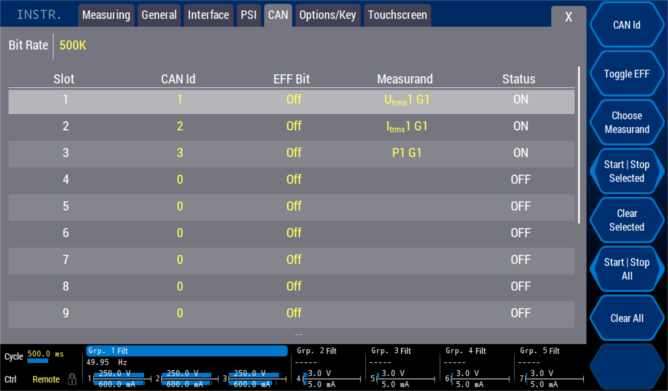Toggle Start | Stop All softkey
This screenshot has height=391, width=668.
627,269
